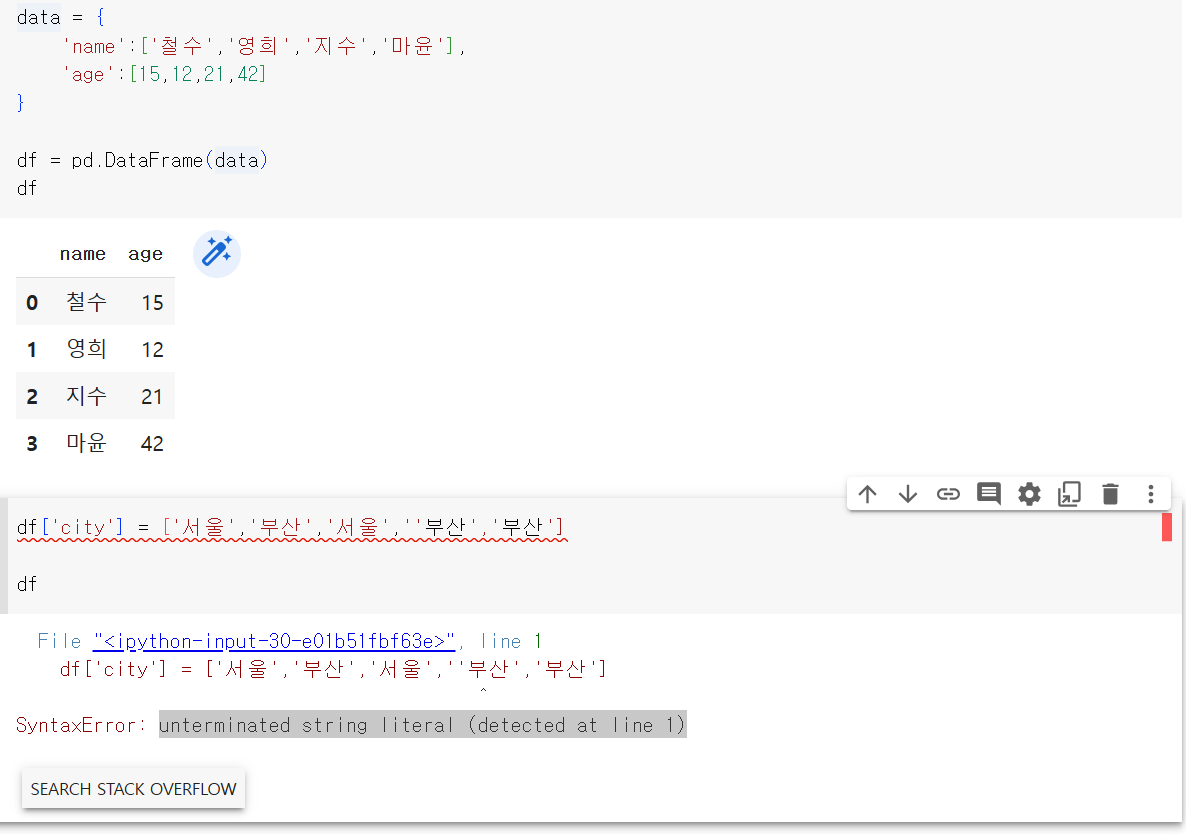
Task: Click the 'name' list code line
Action: point(263,46)
